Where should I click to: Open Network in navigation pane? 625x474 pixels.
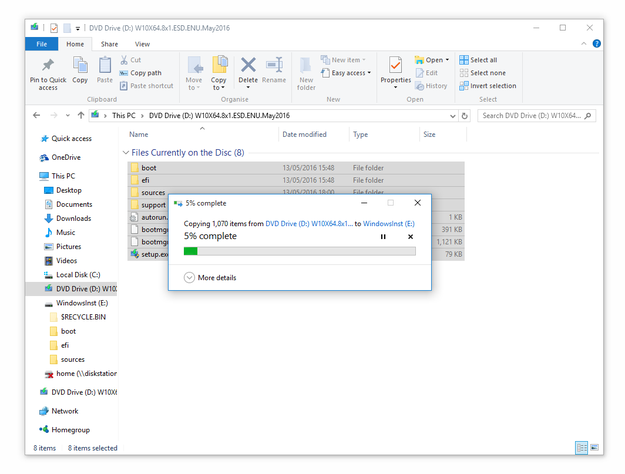(x=59, y=411)
